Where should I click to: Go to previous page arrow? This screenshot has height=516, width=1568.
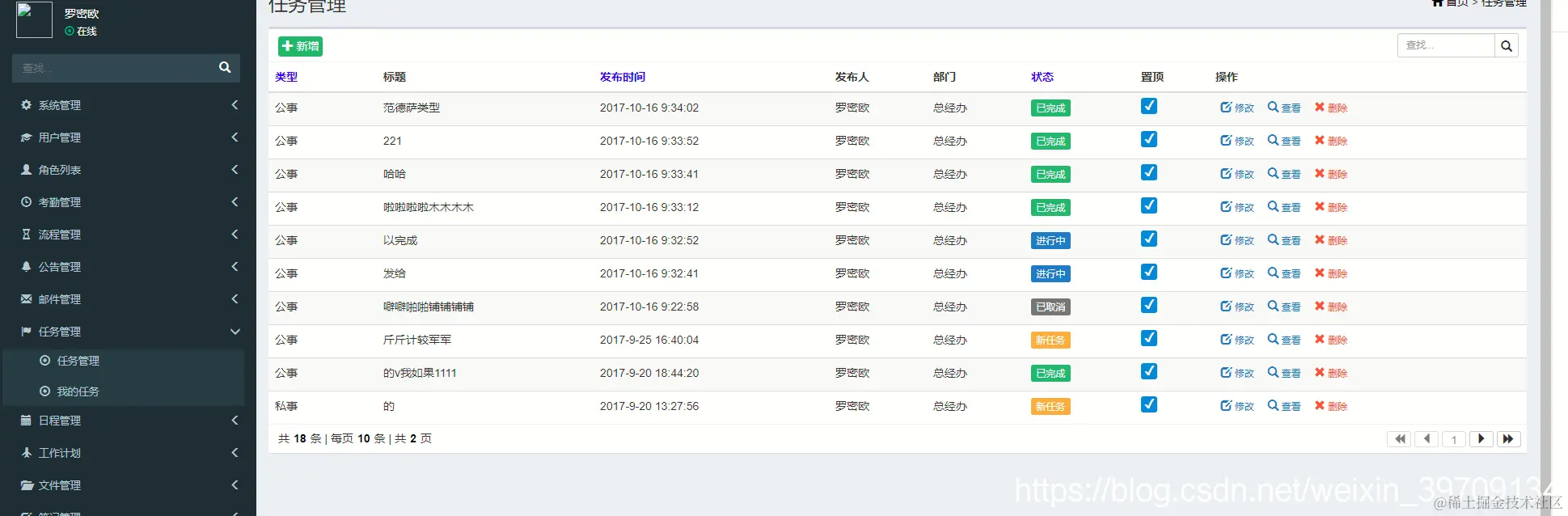pos(1426,439)
